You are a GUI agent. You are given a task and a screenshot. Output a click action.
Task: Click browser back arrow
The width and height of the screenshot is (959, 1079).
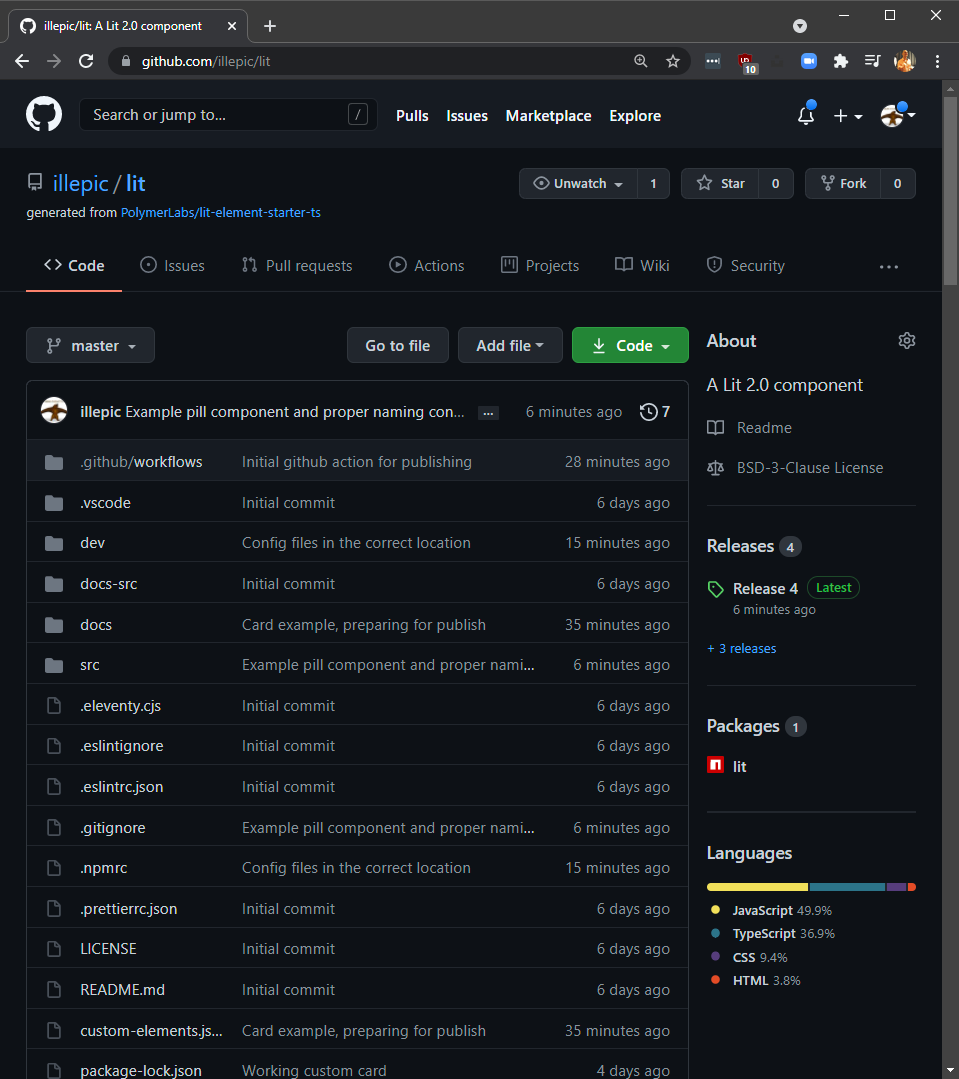click(x=22, y=61)
